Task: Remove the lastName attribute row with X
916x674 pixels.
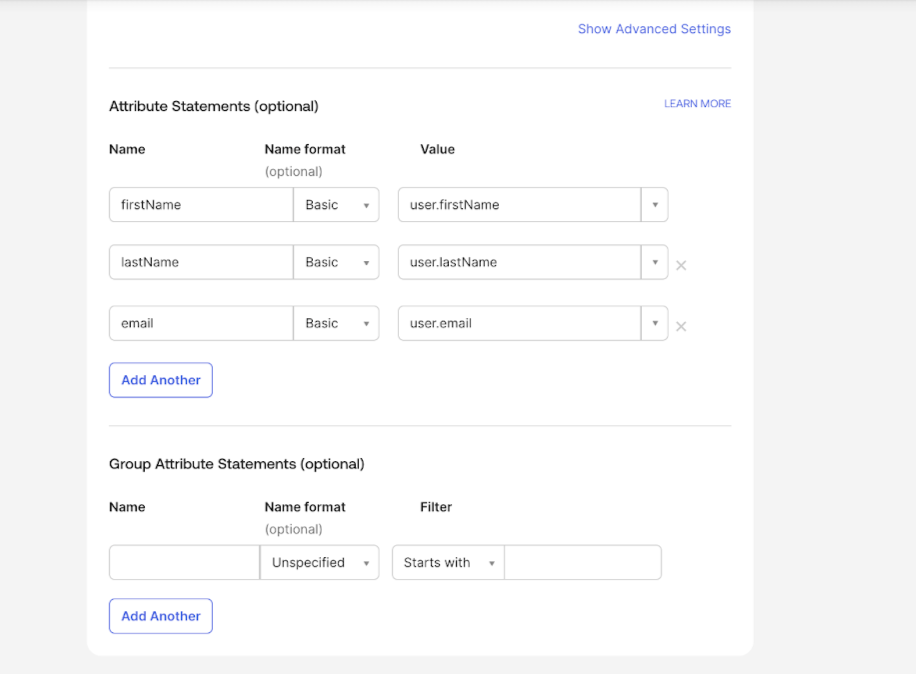Action: (681, 265)
